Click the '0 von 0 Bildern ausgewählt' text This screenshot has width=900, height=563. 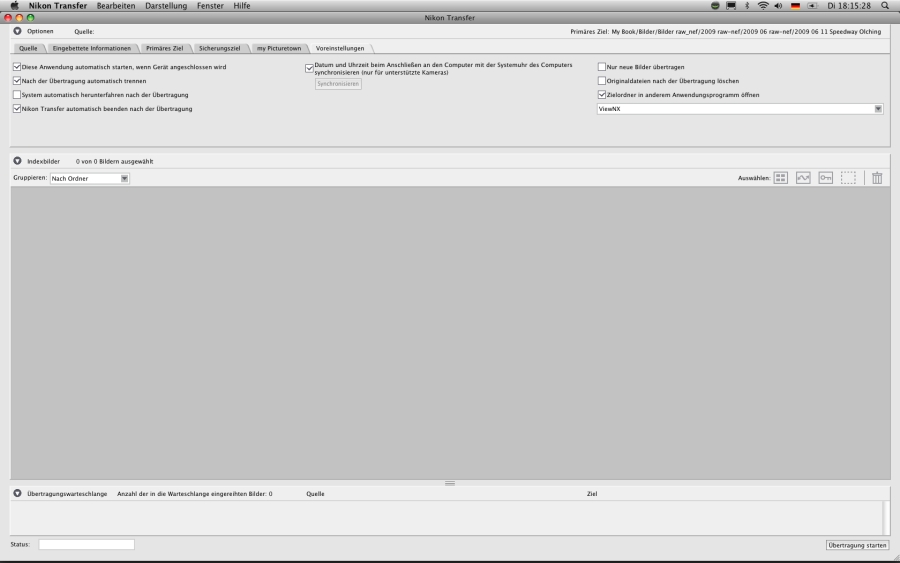(114, 162)
